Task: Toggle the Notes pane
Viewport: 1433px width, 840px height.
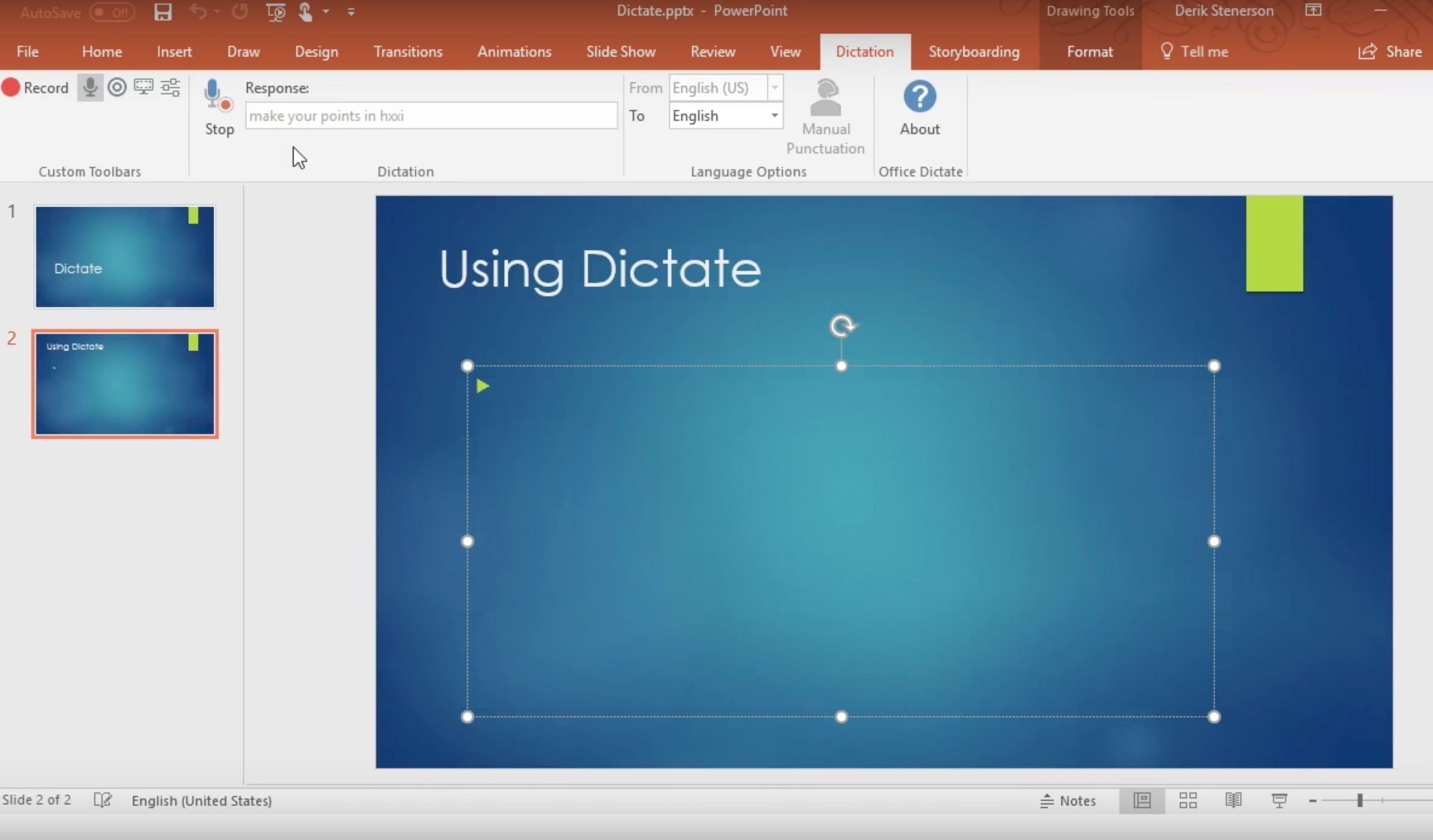Action: click(x=1068, y=800)
